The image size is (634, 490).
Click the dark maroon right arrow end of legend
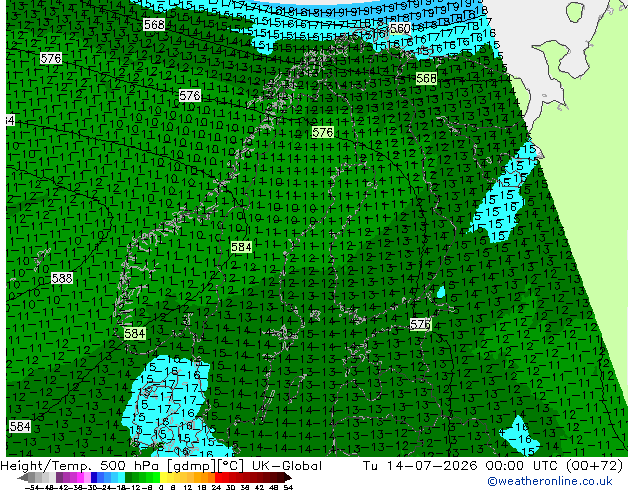[x=287, y=478]
